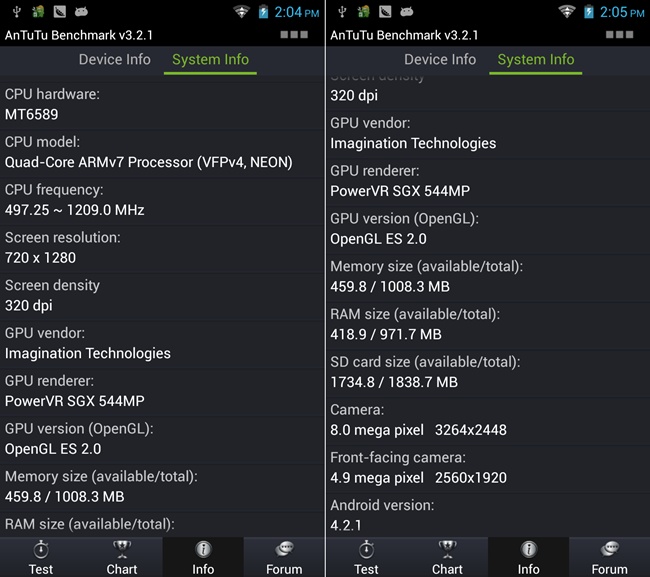Tap PowerVR SGX 544MP in right screen
650x577 pixels.
click(x=400, y=191)
